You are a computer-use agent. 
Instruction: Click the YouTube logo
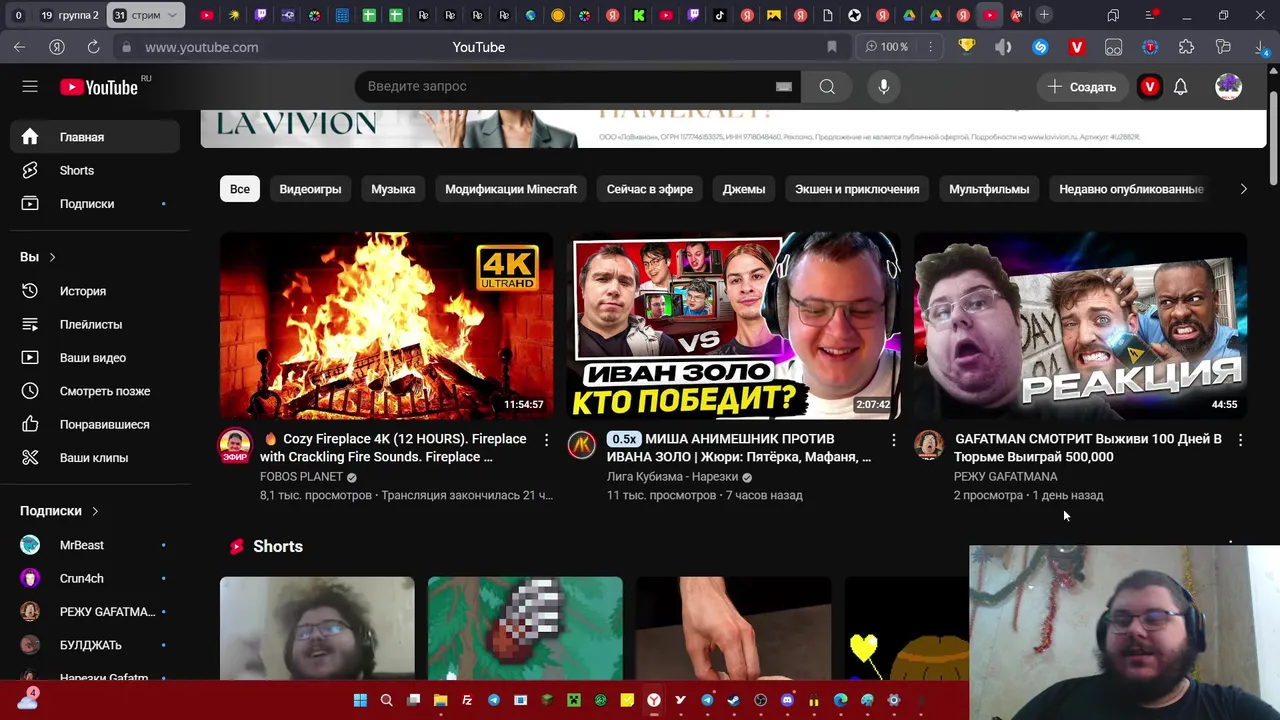coord(99,87)
